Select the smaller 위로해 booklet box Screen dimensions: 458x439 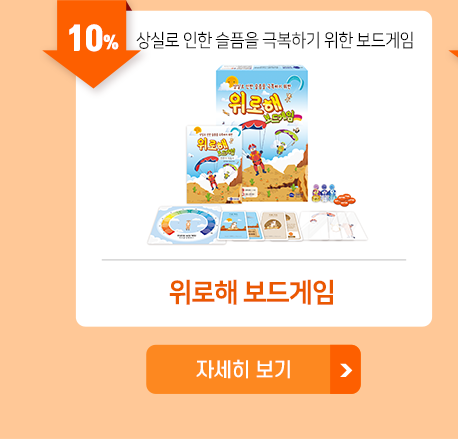[214, 165]
